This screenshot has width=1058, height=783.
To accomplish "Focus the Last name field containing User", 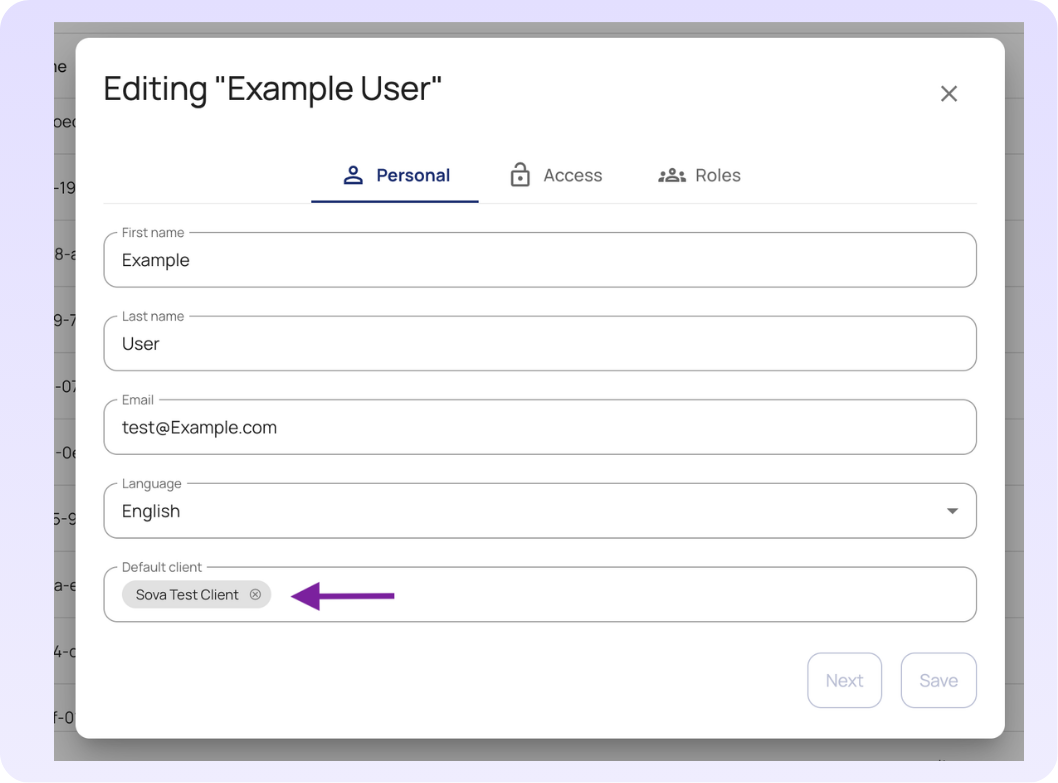I will [x=540, y=344].
